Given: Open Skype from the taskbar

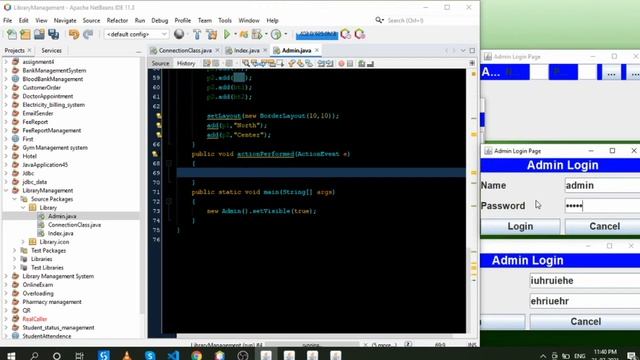Looking at the screenshot, I should tap(150, 356).
